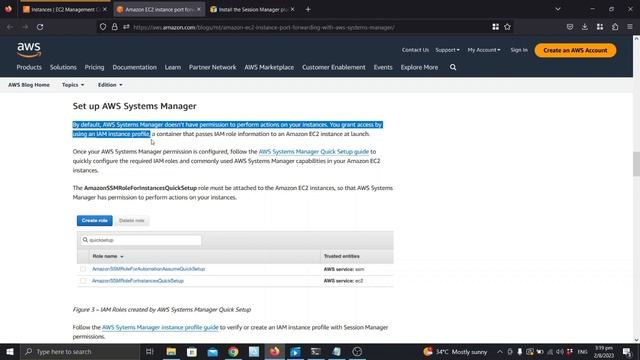Show hidden system tray icons
640x360 pixels.
[500, 351]
